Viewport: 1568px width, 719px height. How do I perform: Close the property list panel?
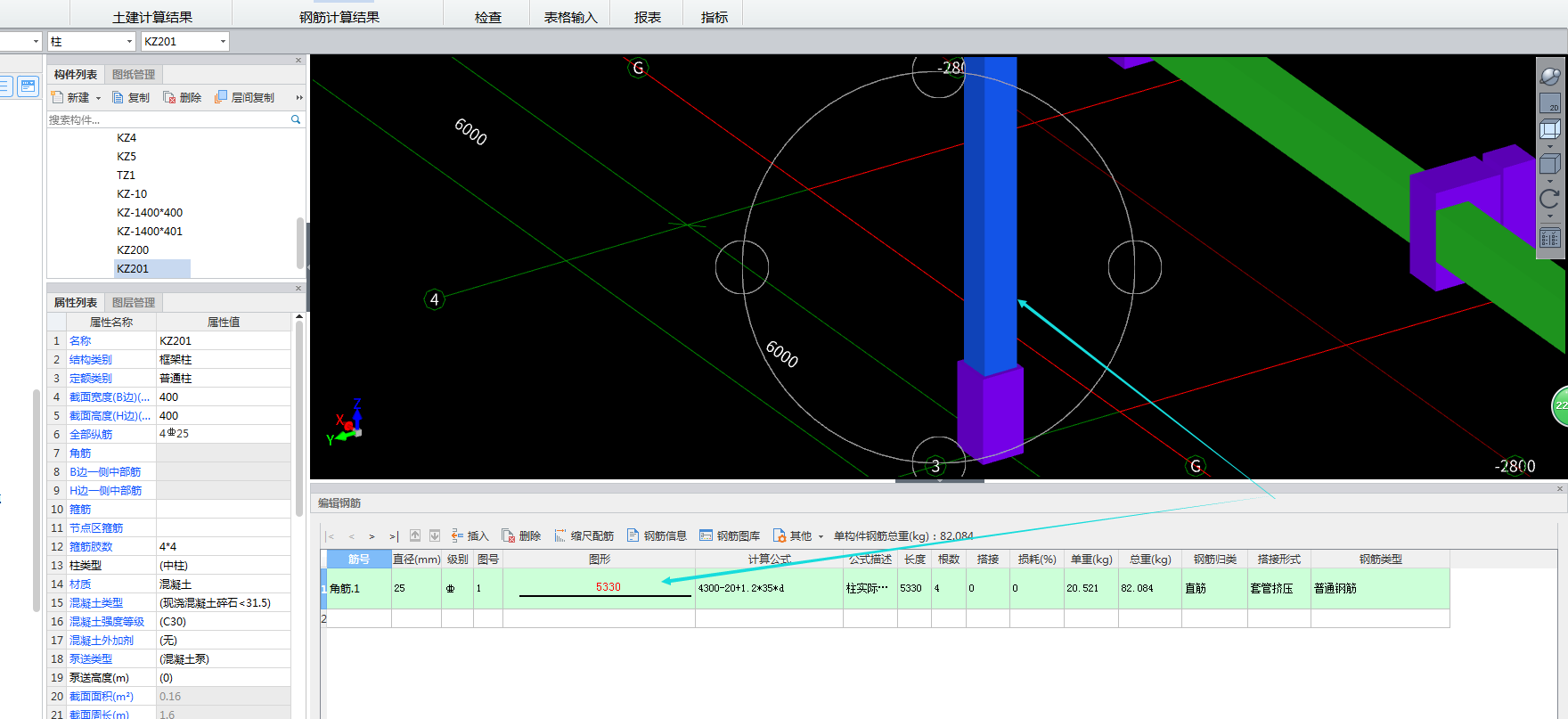(x=298, y=289)
